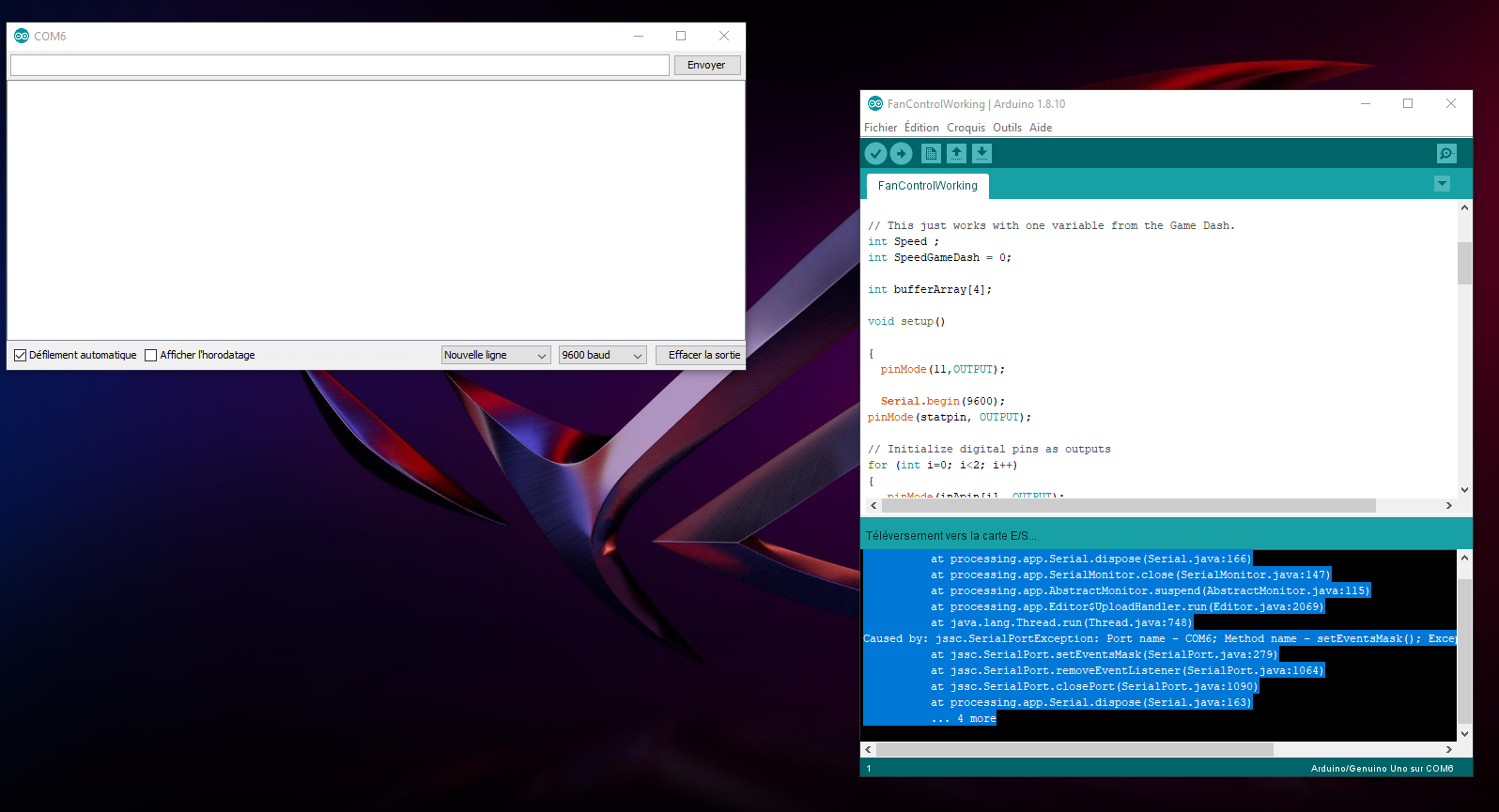
Task: Click the 'Caused by: jssc.SerialPortException' console line
Action: pyautogui.click(x=1160, y=638)
